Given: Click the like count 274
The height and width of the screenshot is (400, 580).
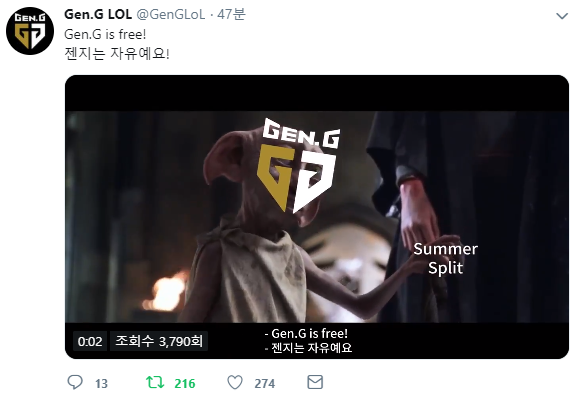Looking at the screenshot, I should coord(264,383).
